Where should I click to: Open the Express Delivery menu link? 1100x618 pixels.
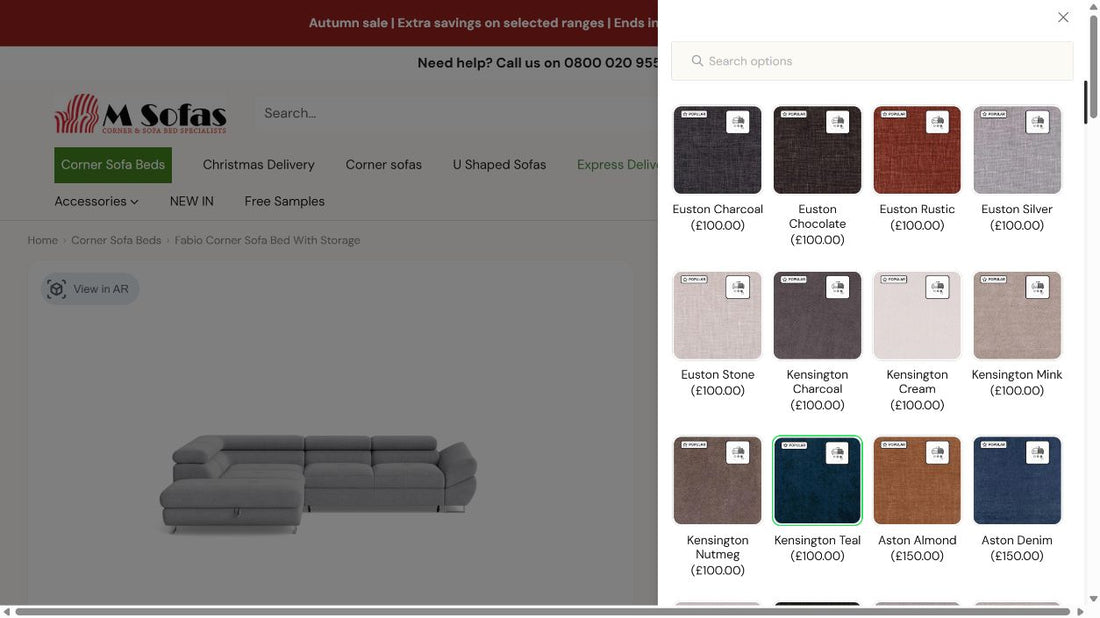click(617, 165)
